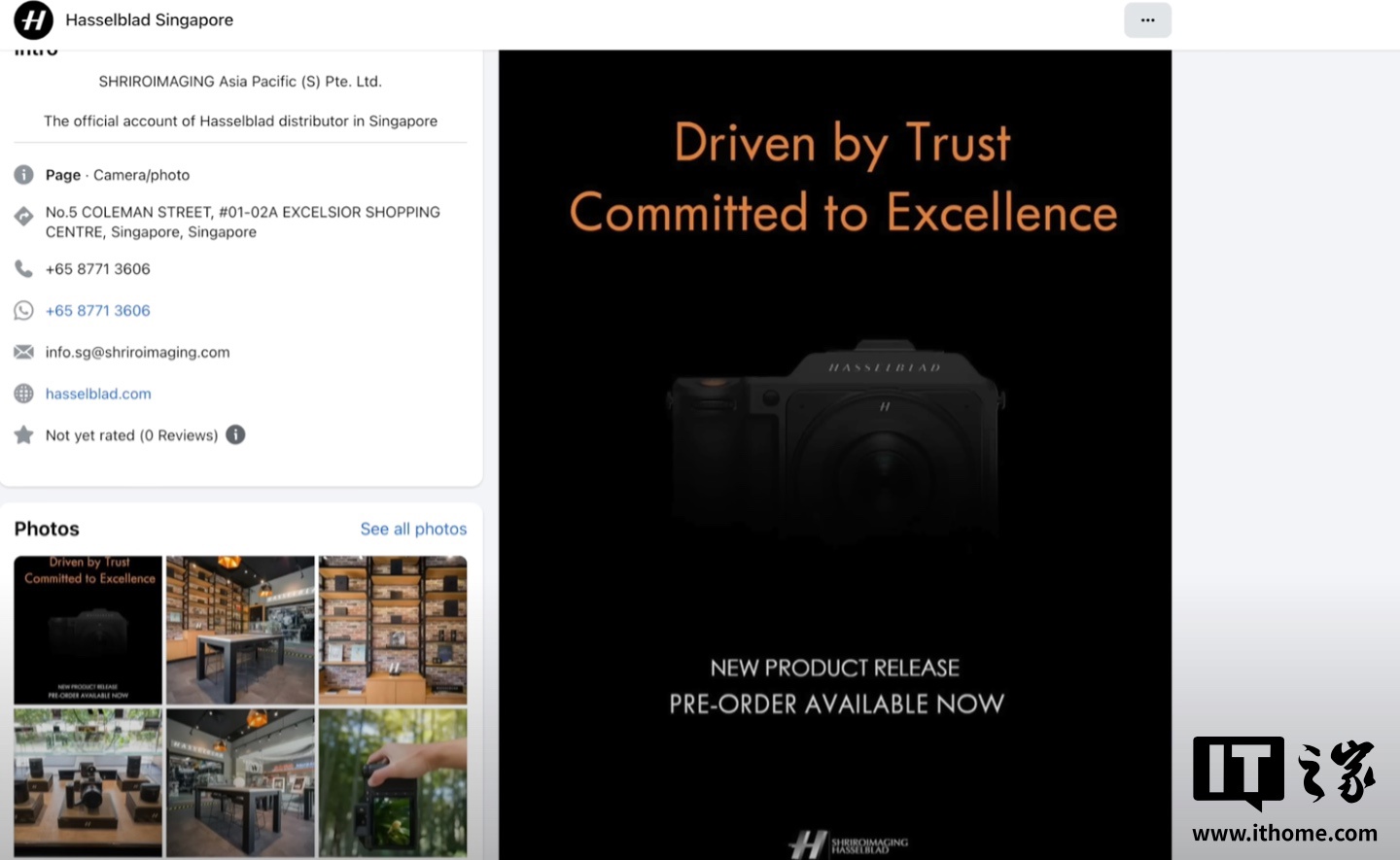Click the Hasselblad logo profile icon
The height and width of the screenshot is (860, 1400).
(33, 20)
